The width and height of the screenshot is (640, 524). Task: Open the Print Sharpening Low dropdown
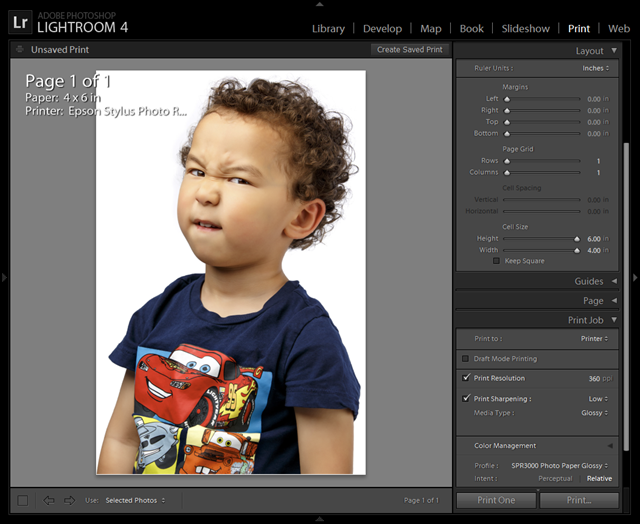pos(598,398)
